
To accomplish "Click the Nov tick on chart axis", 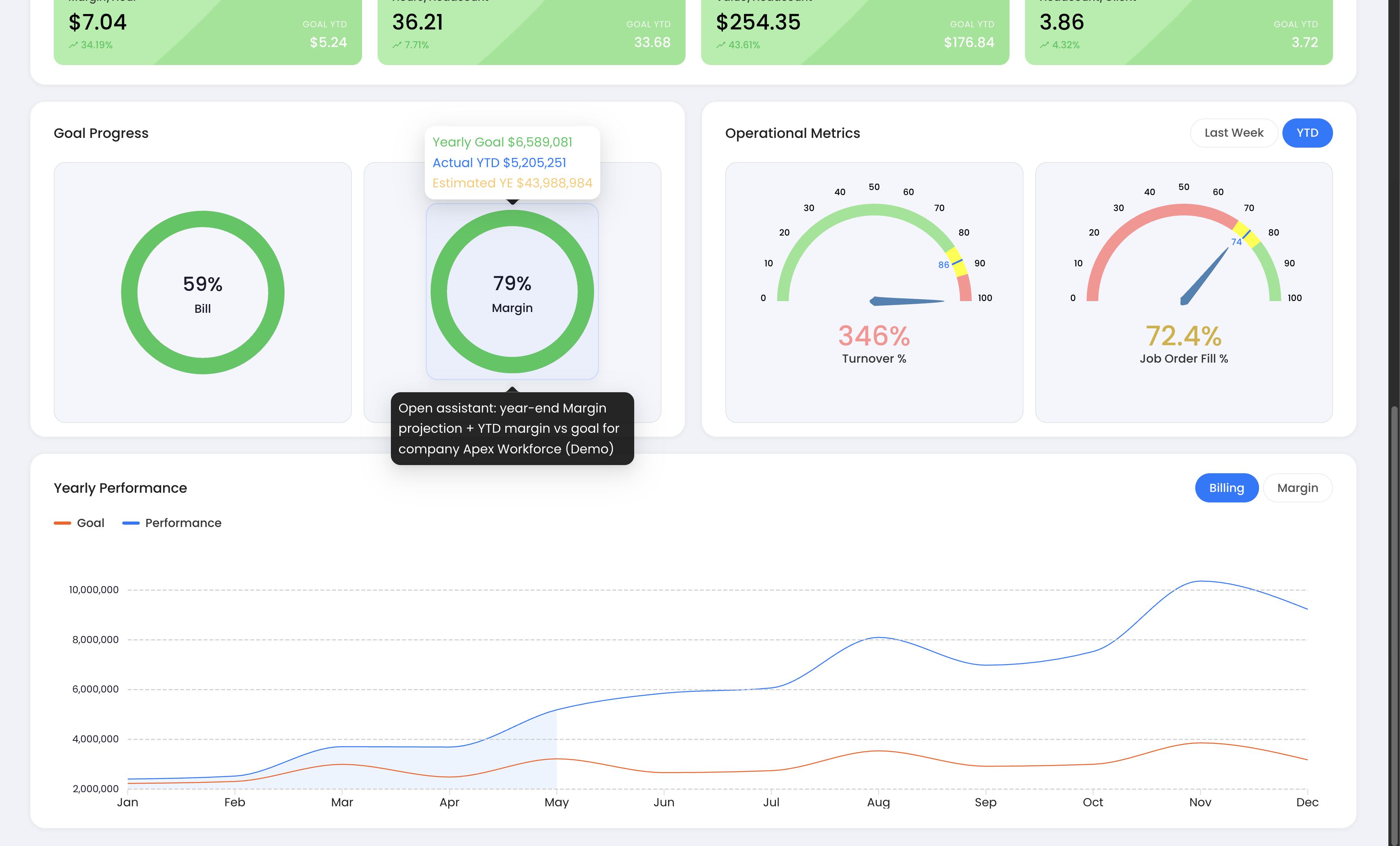I will click(1200, 802).
